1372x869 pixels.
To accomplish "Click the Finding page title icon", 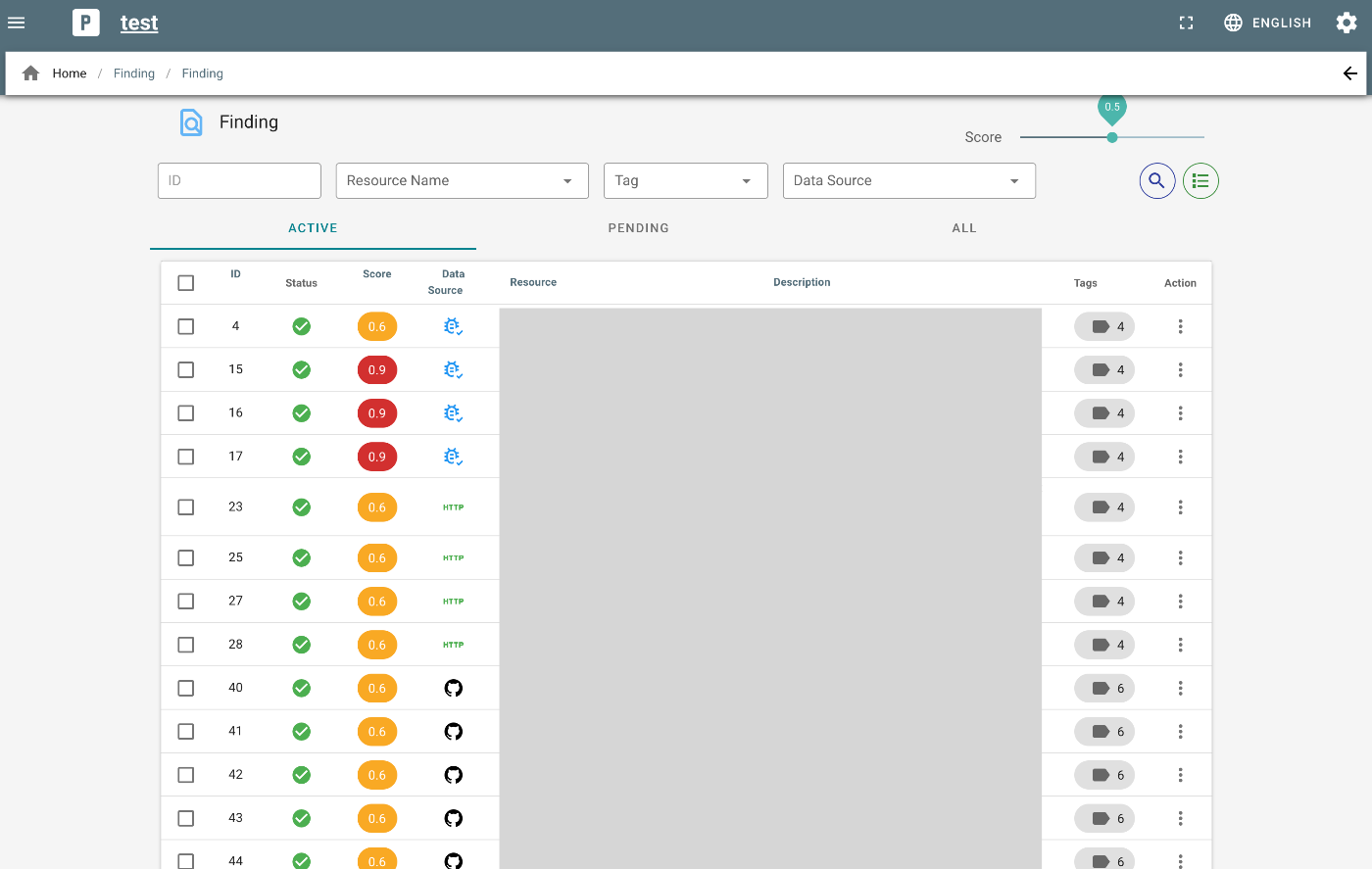I will [191, 122].
